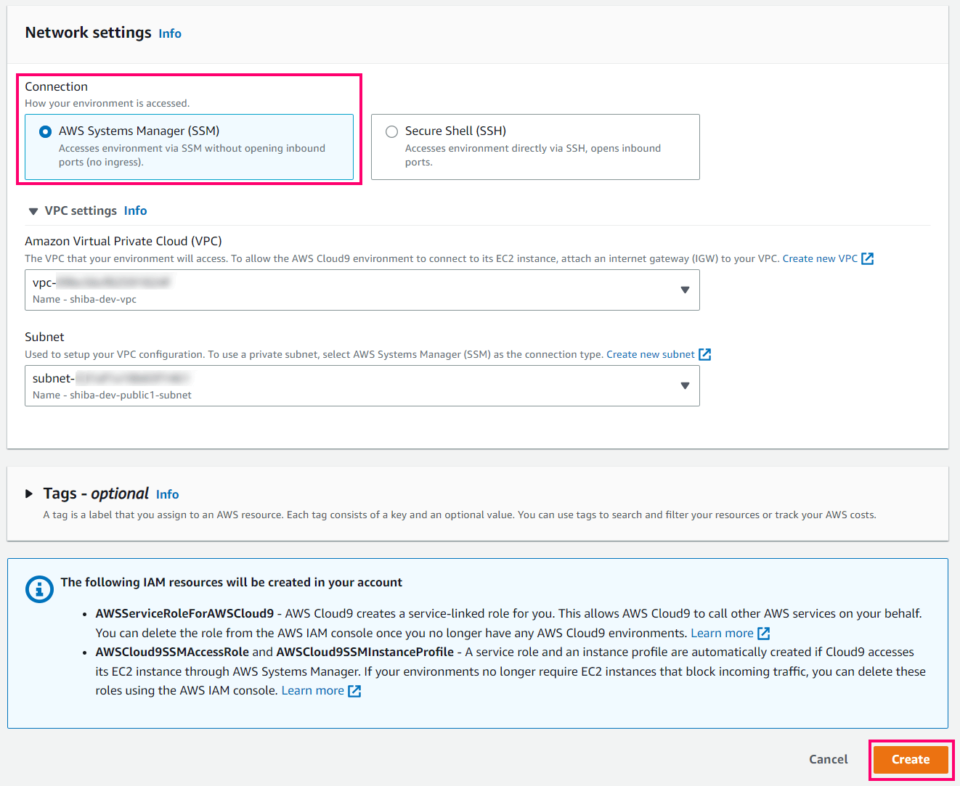The image size is (960, 786).
Task: Expand the Tags - optional section
Action: click(27, 493)
